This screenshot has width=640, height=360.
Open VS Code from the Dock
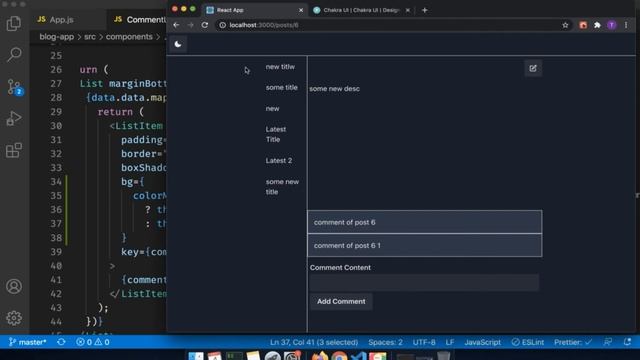[x=359, y=356]
